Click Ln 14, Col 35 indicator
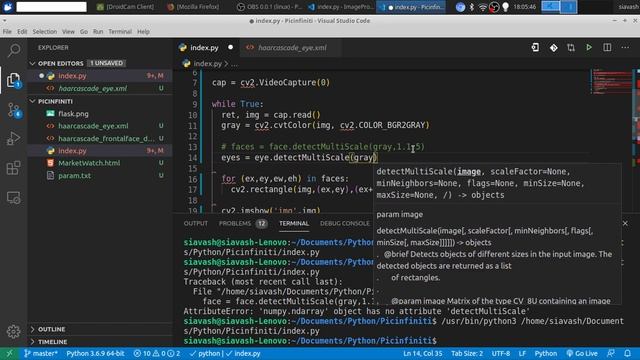Screen dimensions: 640x360 (x=422, y=353)
